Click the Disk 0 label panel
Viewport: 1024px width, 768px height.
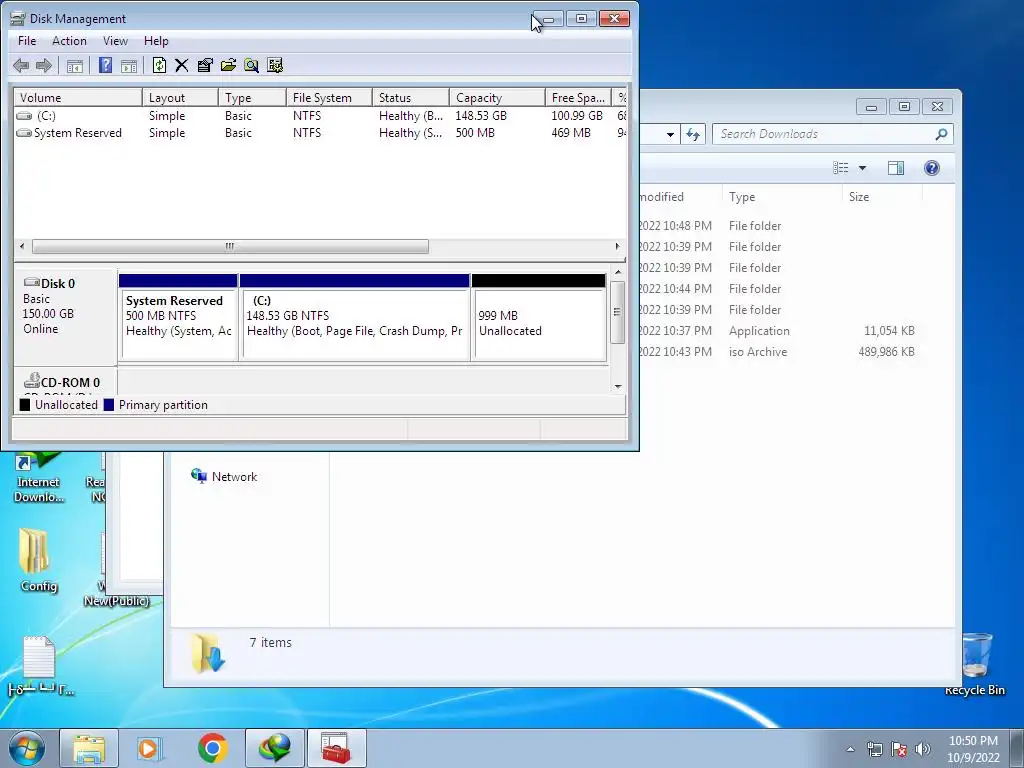point(65,317)
